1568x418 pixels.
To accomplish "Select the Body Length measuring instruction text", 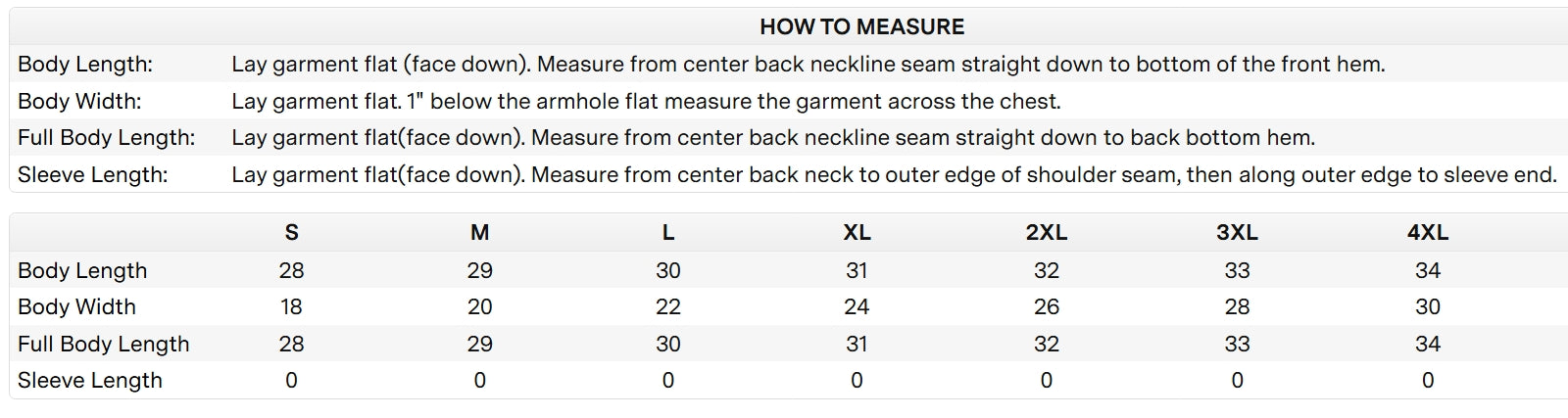I will 808,65.
